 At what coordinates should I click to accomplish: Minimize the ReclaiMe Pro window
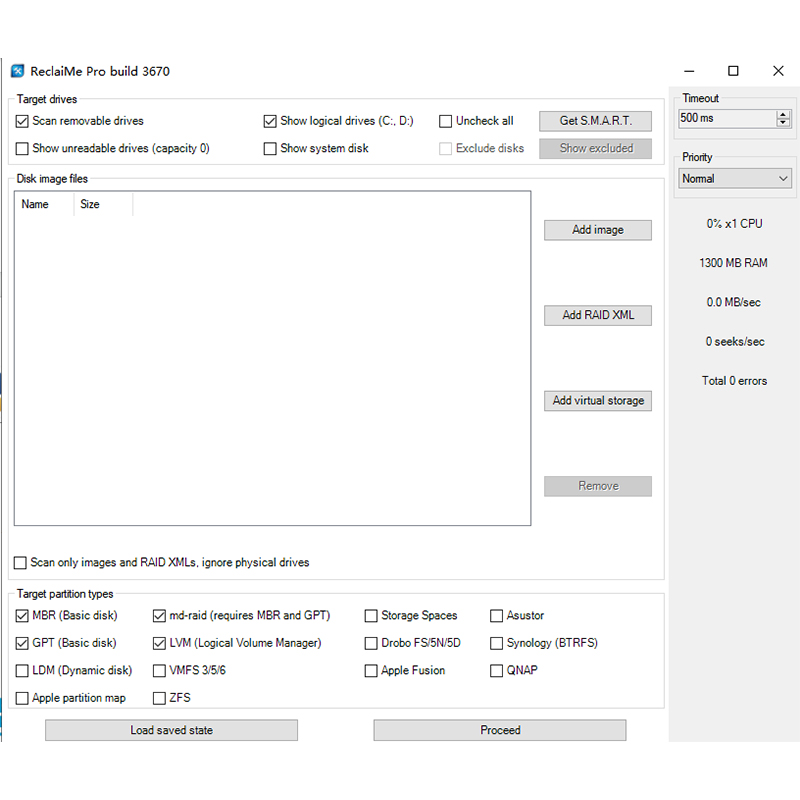click(x=689, y=71)
